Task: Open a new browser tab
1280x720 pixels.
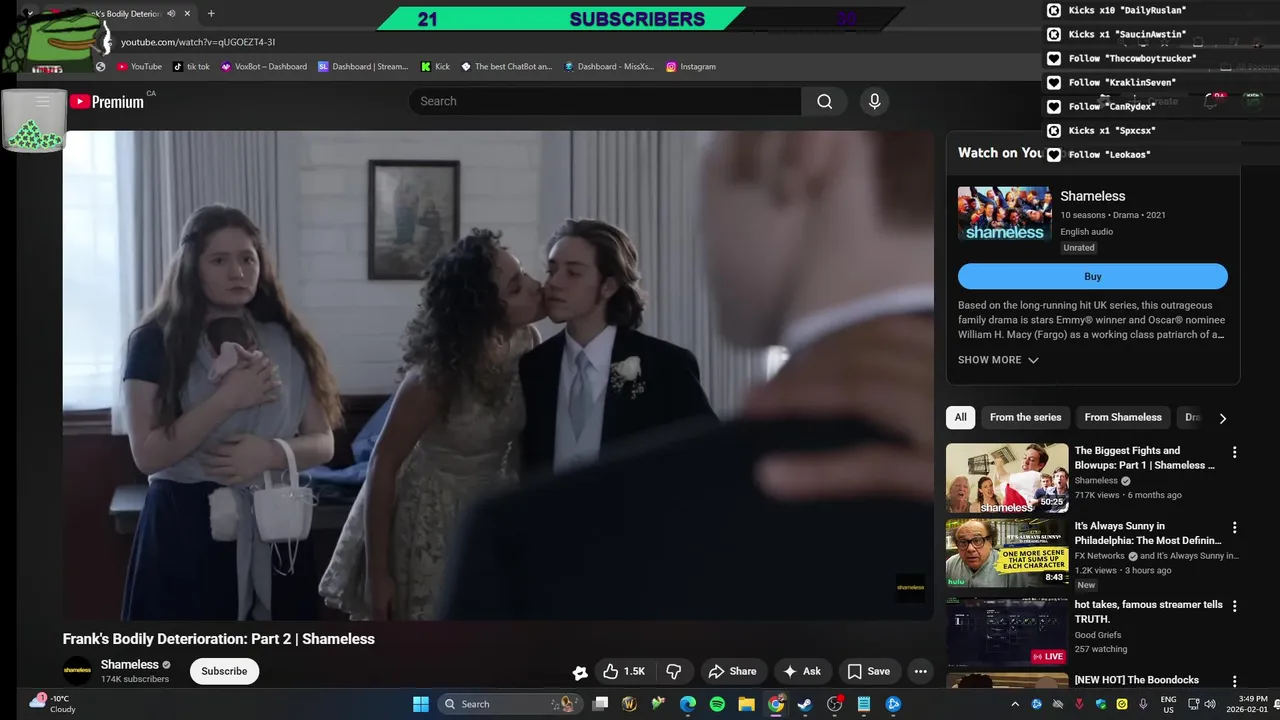Action: [211, 14]
